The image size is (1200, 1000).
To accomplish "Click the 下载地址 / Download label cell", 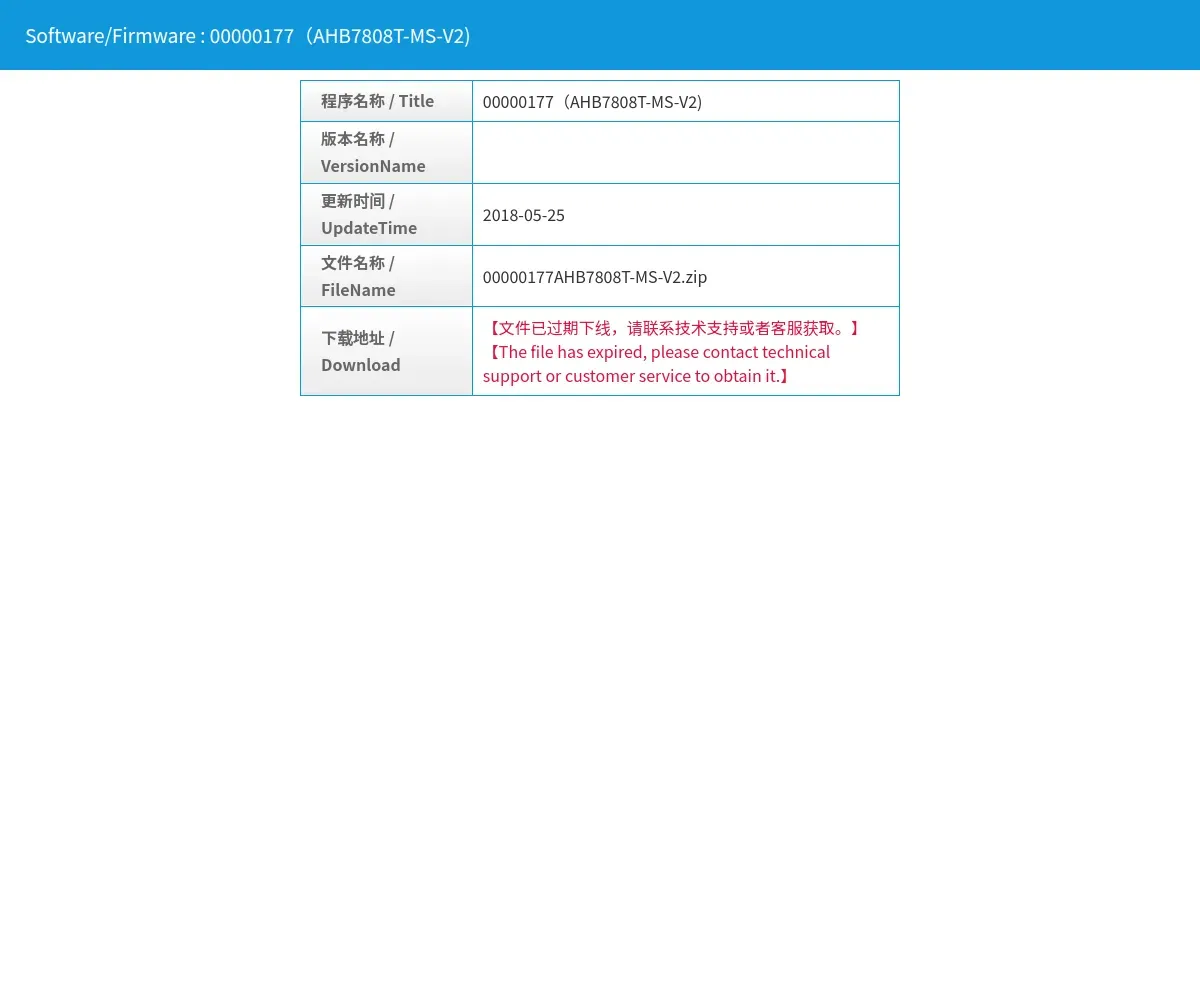I will pos(386,351).
